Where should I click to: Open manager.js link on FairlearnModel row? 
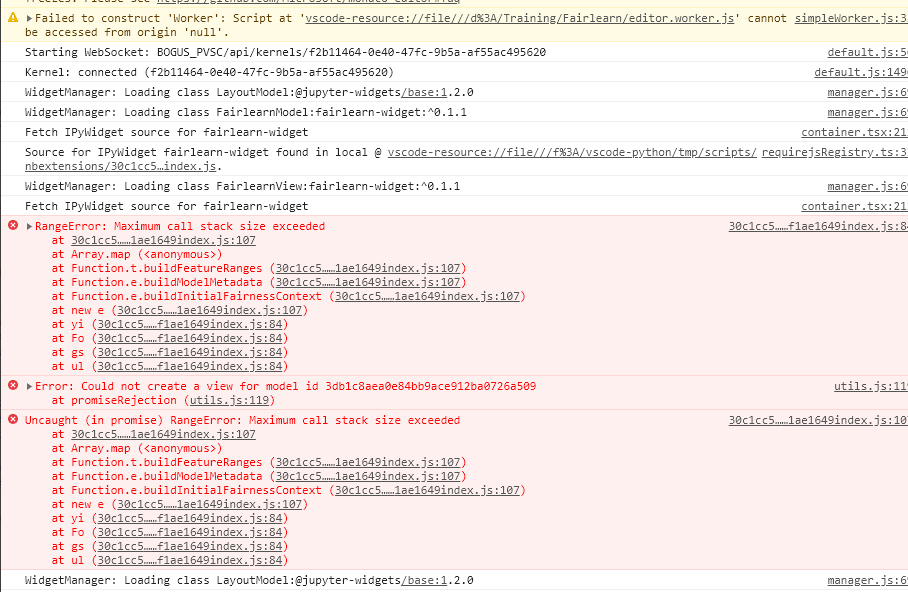click(867, 112)
